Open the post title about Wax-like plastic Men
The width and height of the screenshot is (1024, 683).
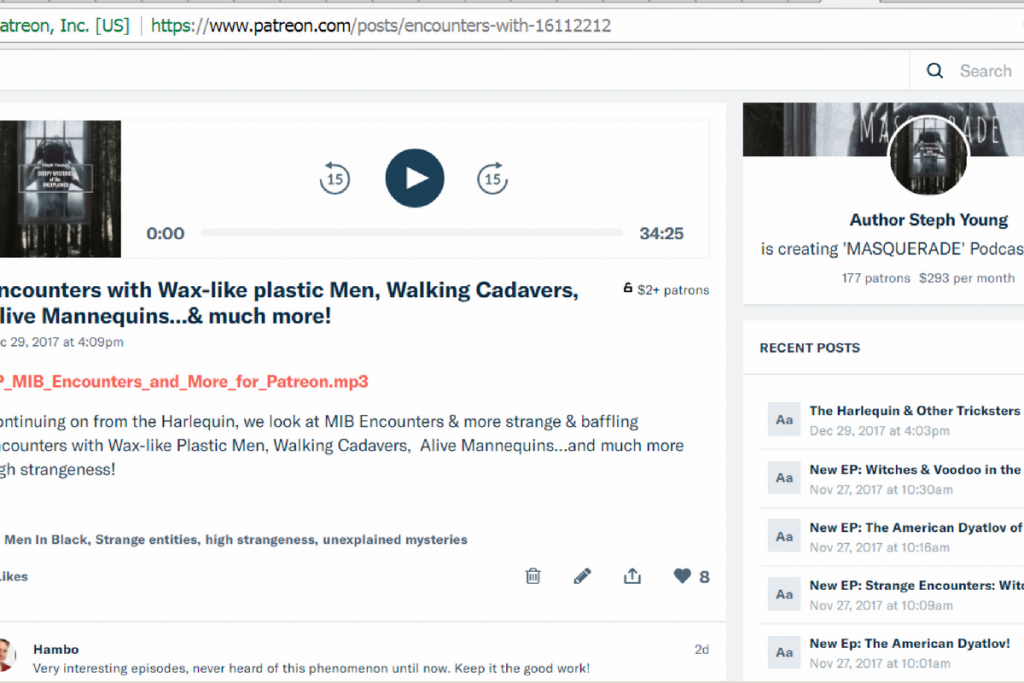[x=289, y=303]
